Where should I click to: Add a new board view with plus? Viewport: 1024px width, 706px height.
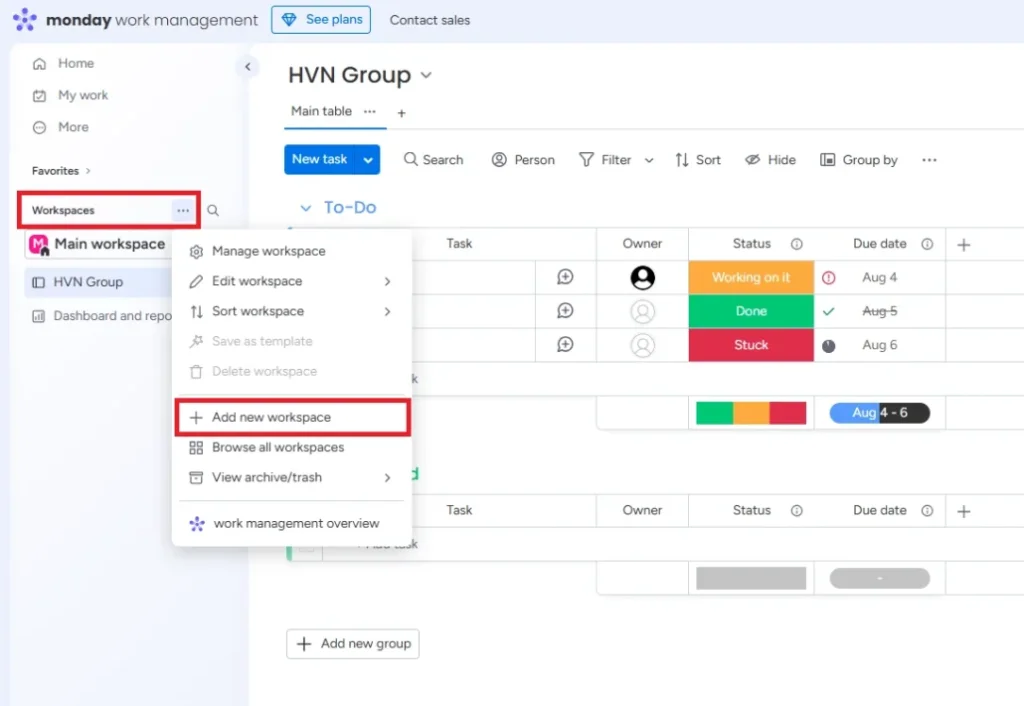pos(402,113)
